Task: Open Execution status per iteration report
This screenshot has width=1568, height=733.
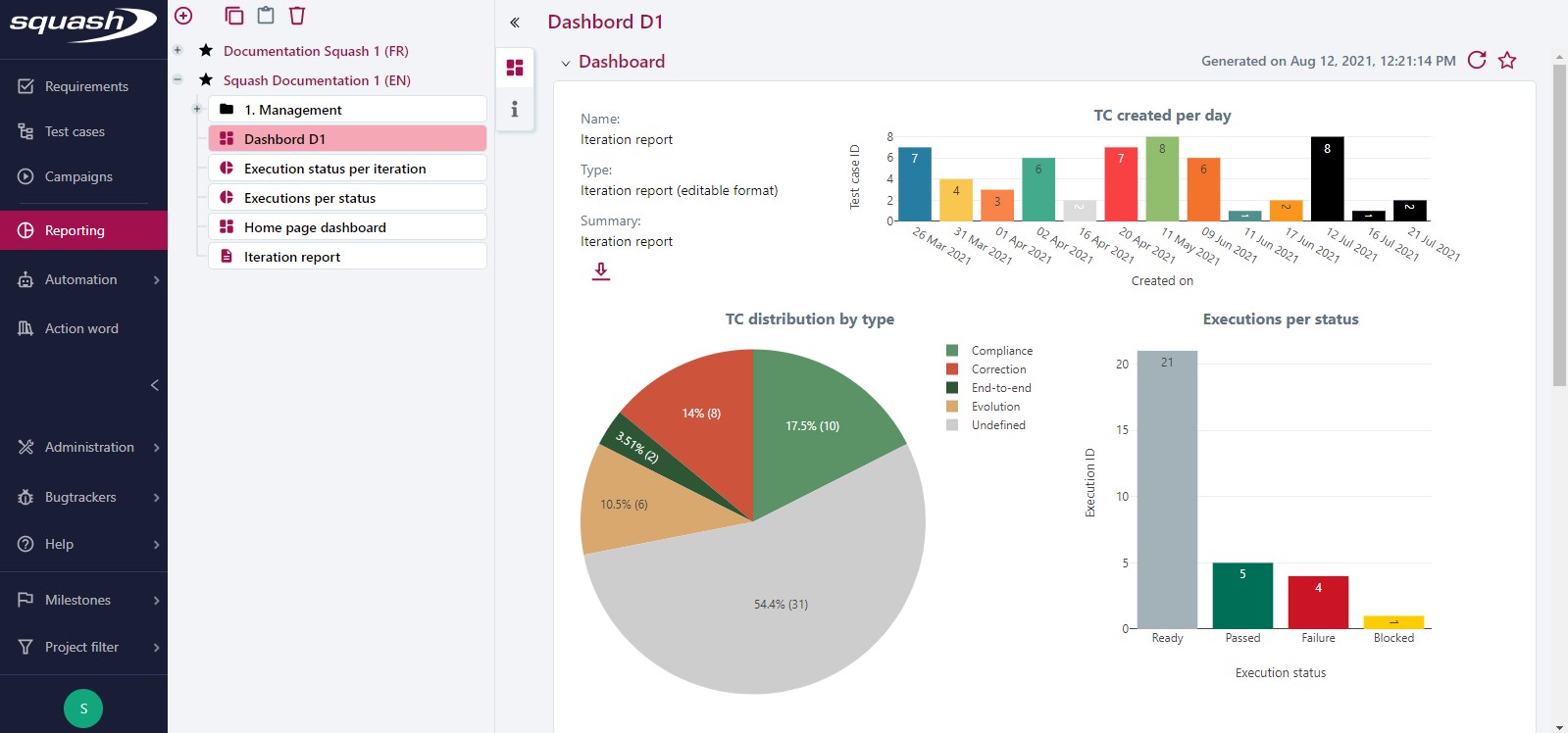Action: tap(334, 169)
